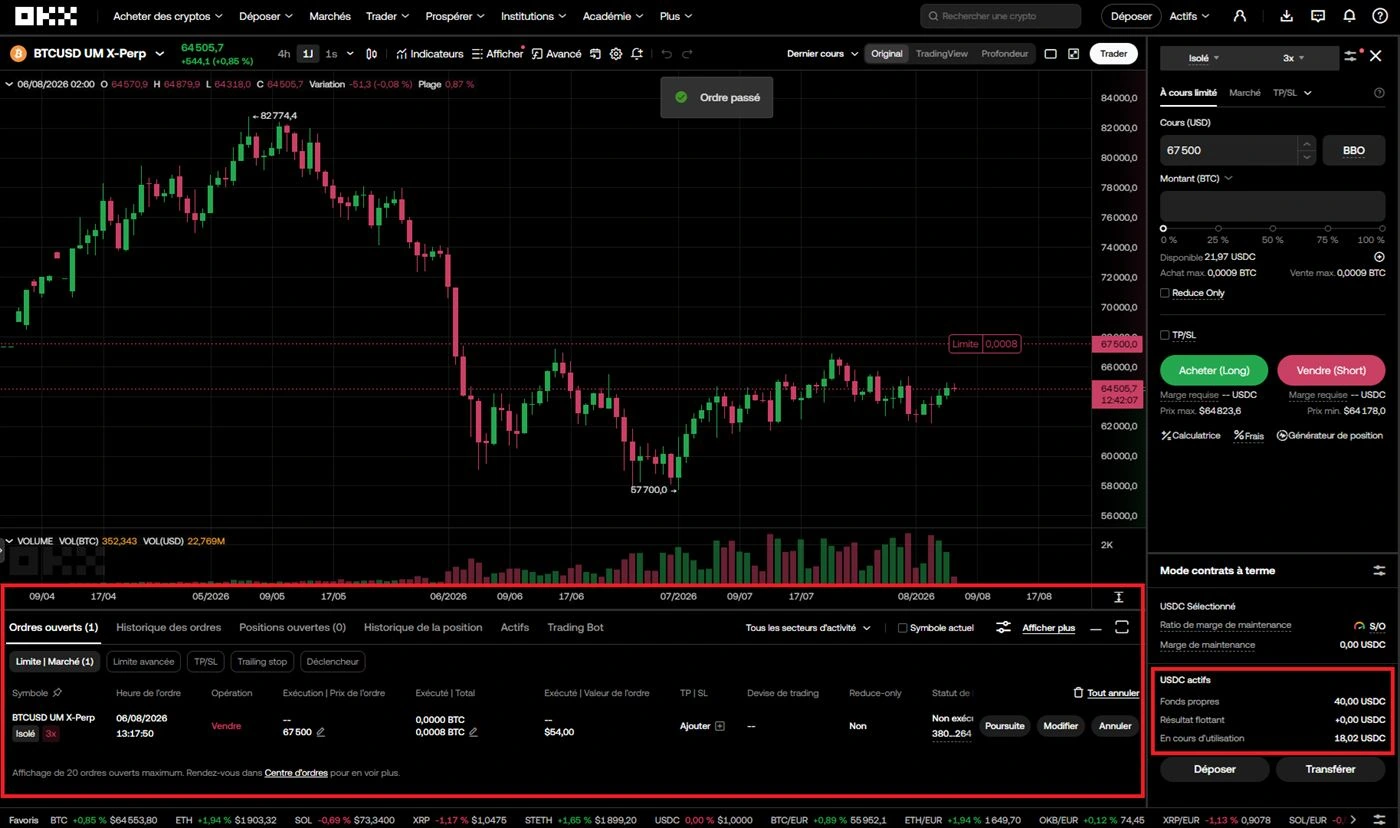Click the chart price-scale fit icon
This screenshot has width=1400, height=828.
(1118, 597)
